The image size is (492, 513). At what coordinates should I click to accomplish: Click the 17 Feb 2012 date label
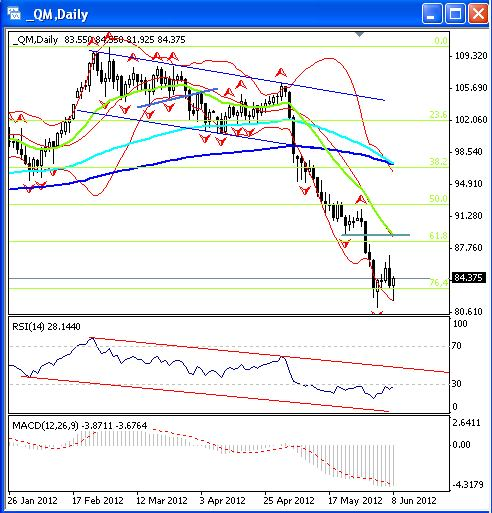98,501
